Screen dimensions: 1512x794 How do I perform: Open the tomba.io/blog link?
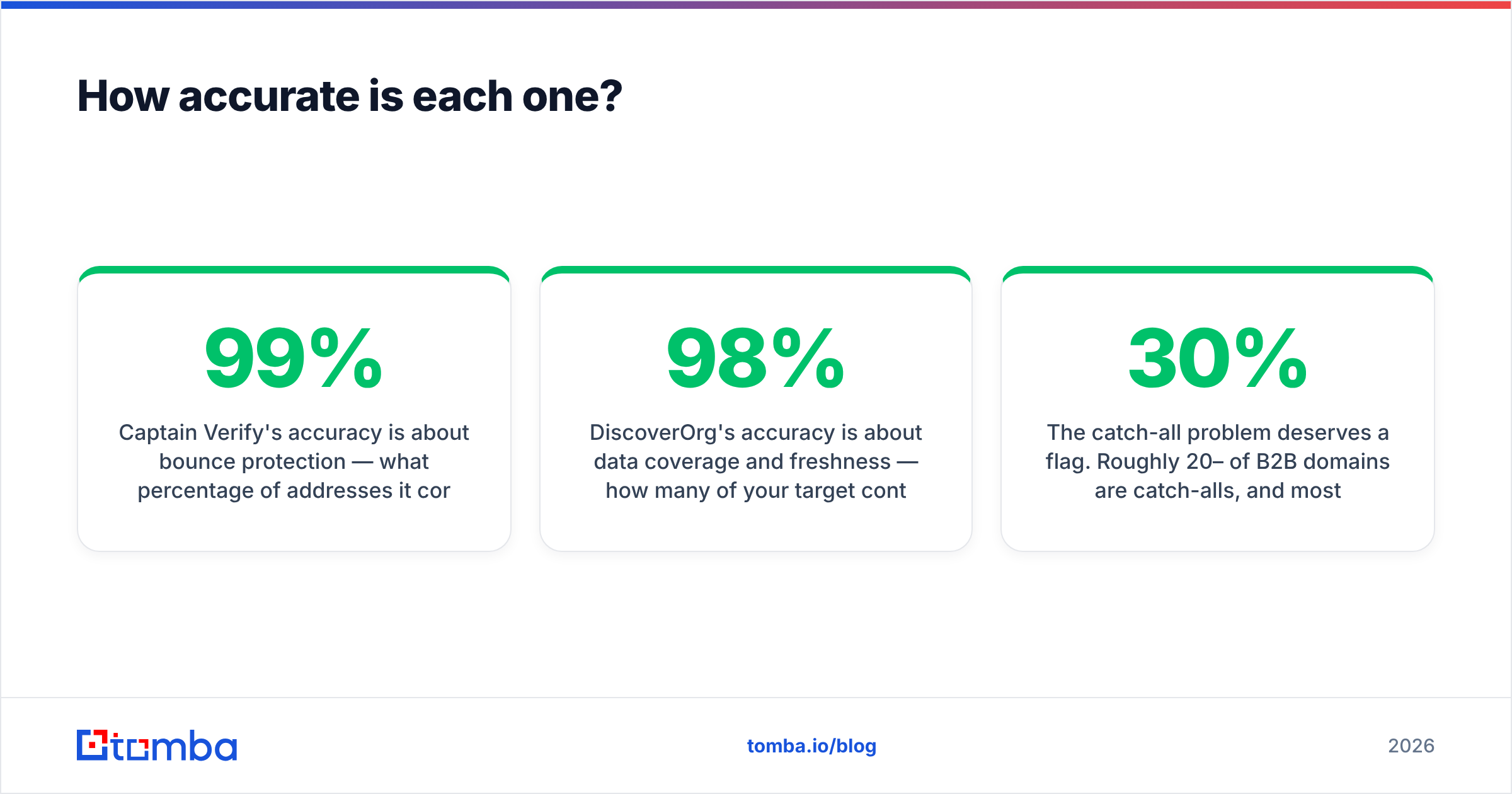pyautogui.click(x=811, y=746)
